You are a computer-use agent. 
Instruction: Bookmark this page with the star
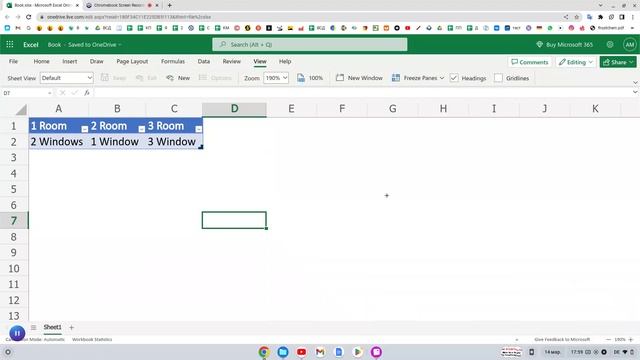click(x=577, y=17)
